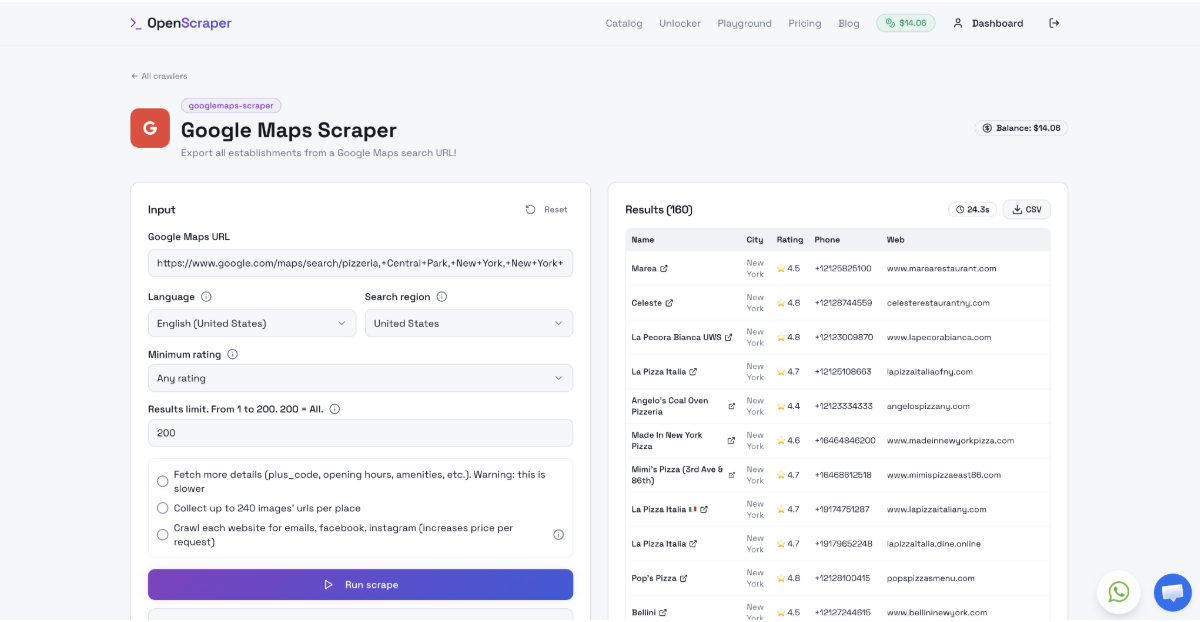Click the City column header
1200x622 pixels.
click(755, 240)
